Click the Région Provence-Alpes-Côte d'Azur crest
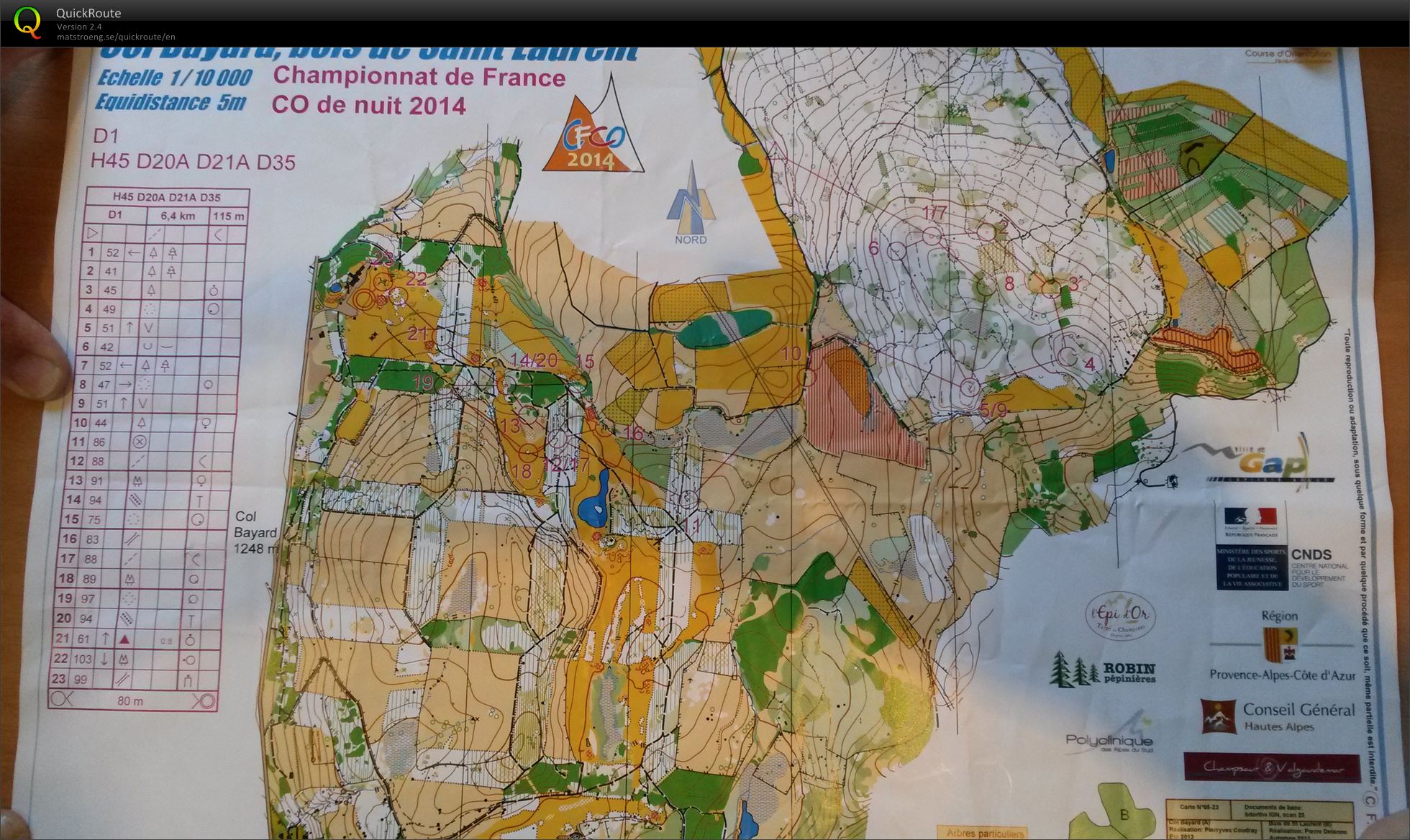 tap(1280, 645)
